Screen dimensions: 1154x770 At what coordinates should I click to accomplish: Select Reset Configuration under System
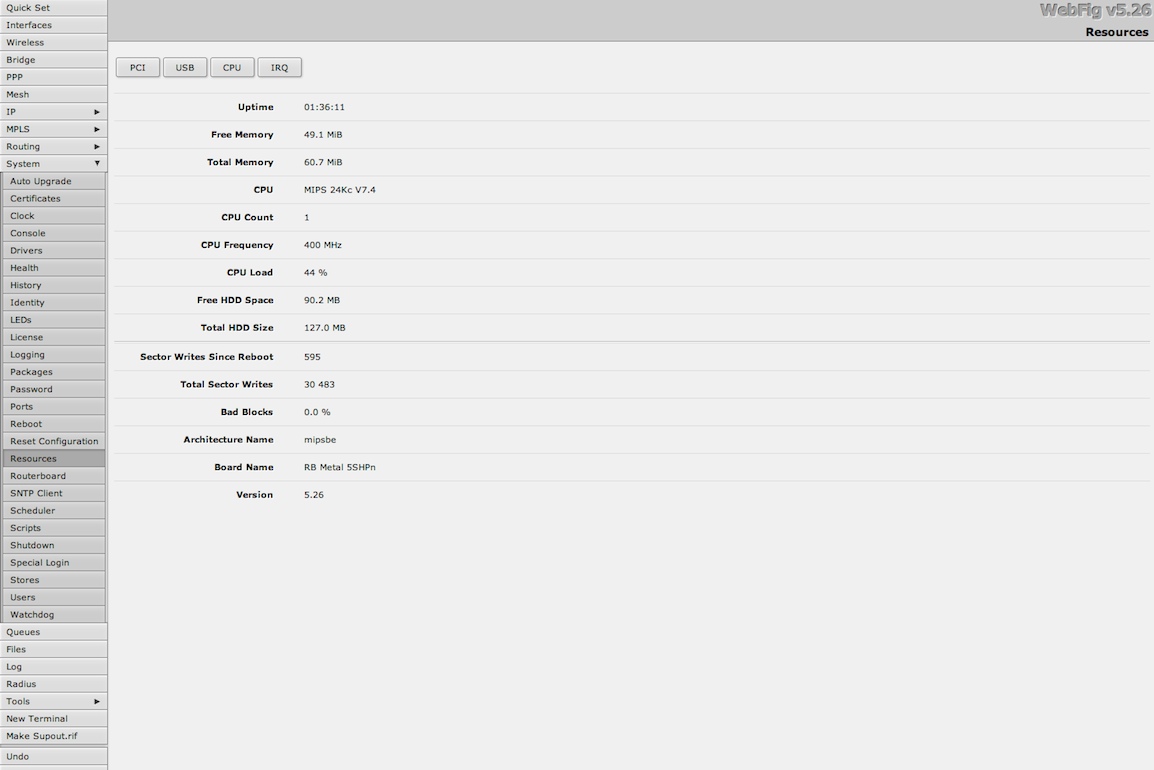tap(54, 441)
